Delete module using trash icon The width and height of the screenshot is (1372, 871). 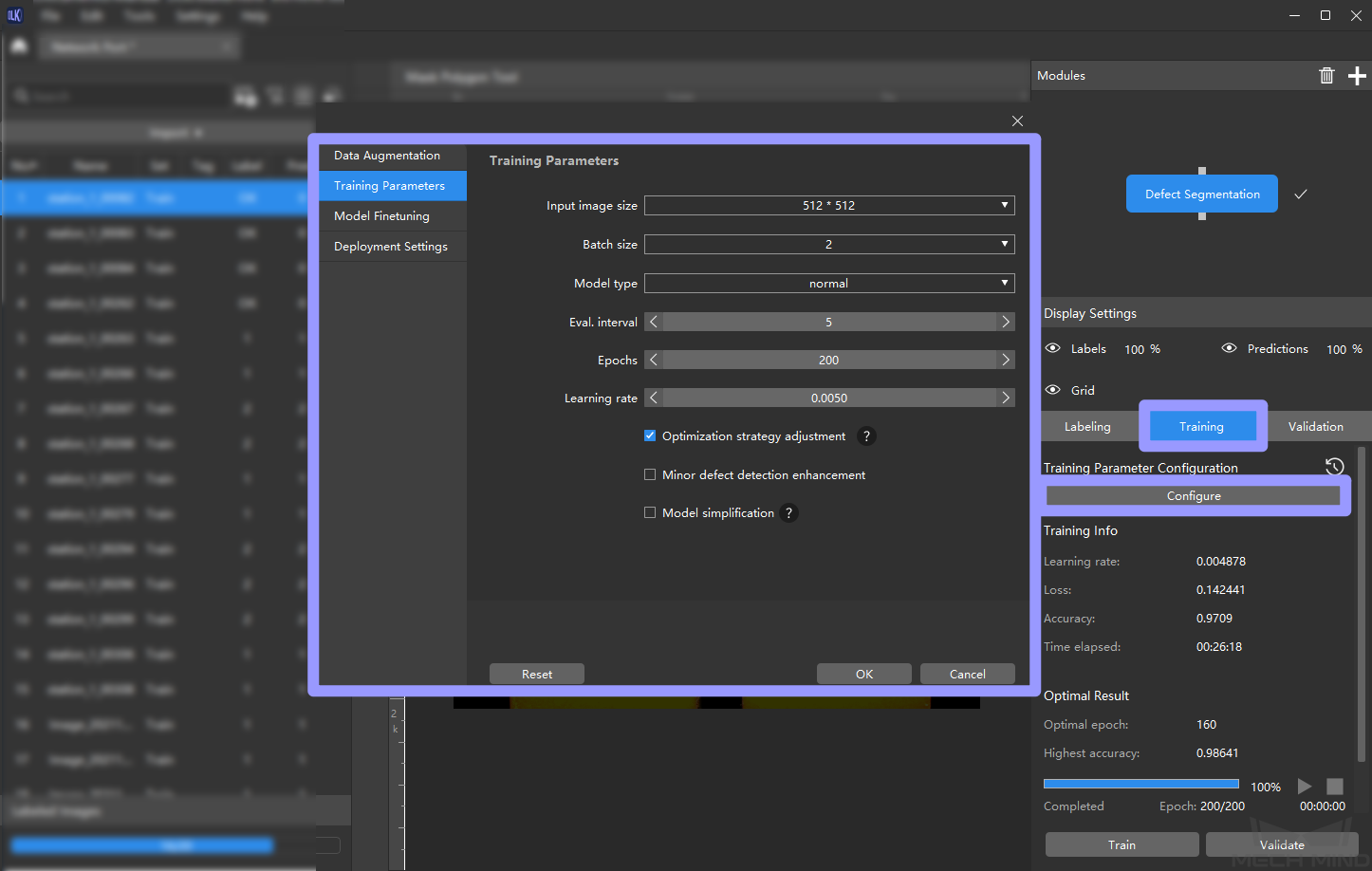click(1326, 76)
